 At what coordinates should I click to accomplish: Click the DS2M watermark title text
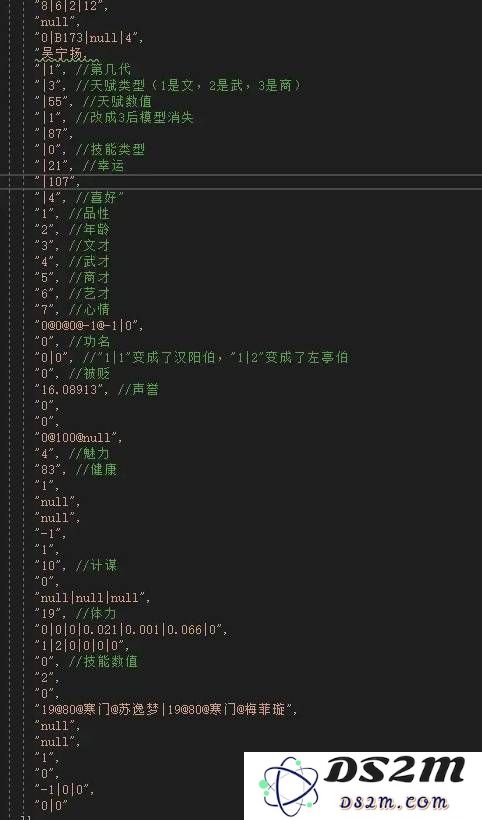[x=395, y=770]
